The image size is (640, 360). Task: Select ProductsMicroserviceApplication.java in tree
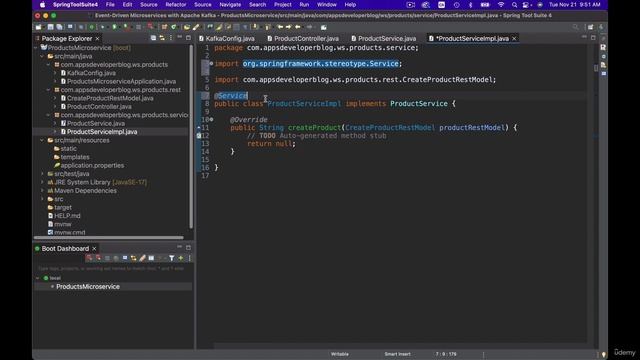click(121, 81)
